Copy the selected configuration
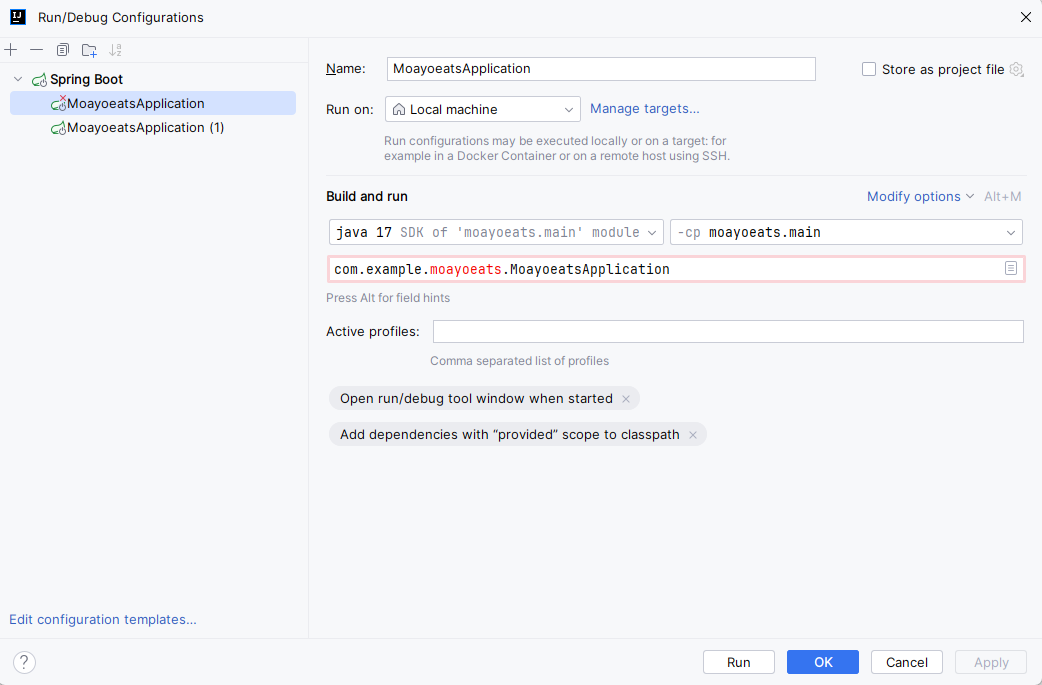 click(62, 50)
